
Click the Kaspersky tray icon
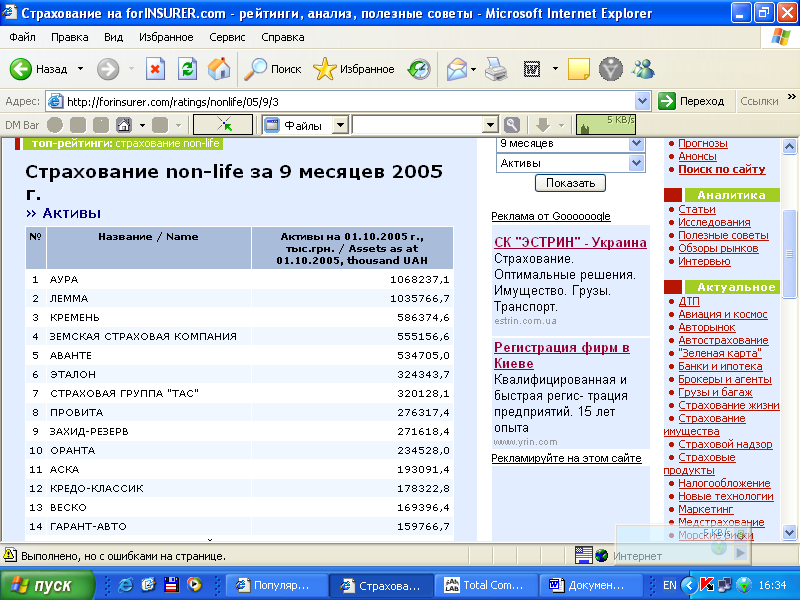[707, 585]
